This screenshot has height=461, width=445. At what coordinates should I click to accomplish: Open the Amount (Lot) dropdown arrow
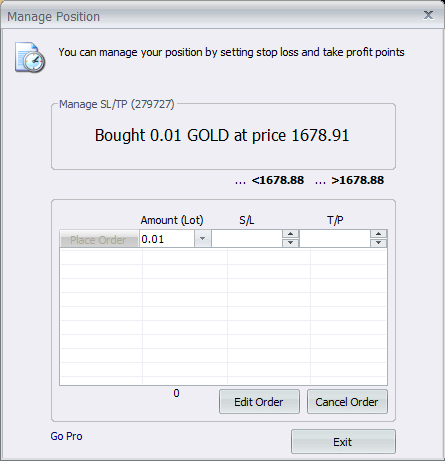[202, 239]
